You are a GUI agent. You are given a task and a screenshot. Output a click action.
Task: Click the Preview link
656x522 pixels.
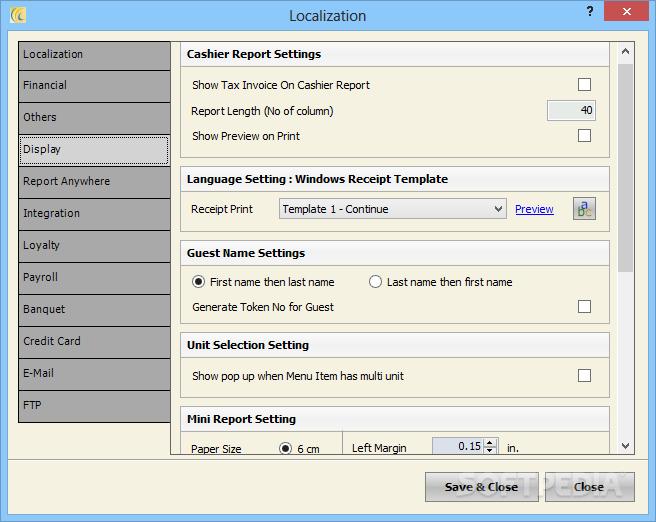coord(534,209)
